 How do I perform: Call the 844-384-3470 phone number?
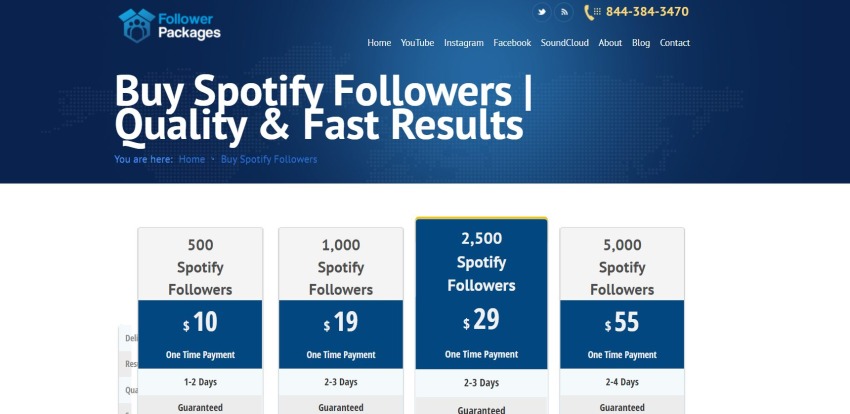point(647,12)
